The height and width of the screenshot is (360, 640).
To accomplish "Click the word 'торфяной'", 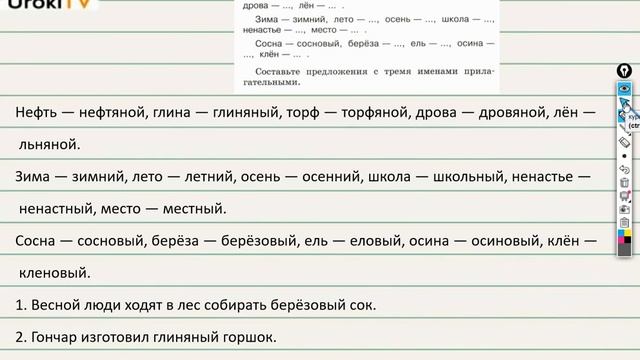I will tap(375, 112).
